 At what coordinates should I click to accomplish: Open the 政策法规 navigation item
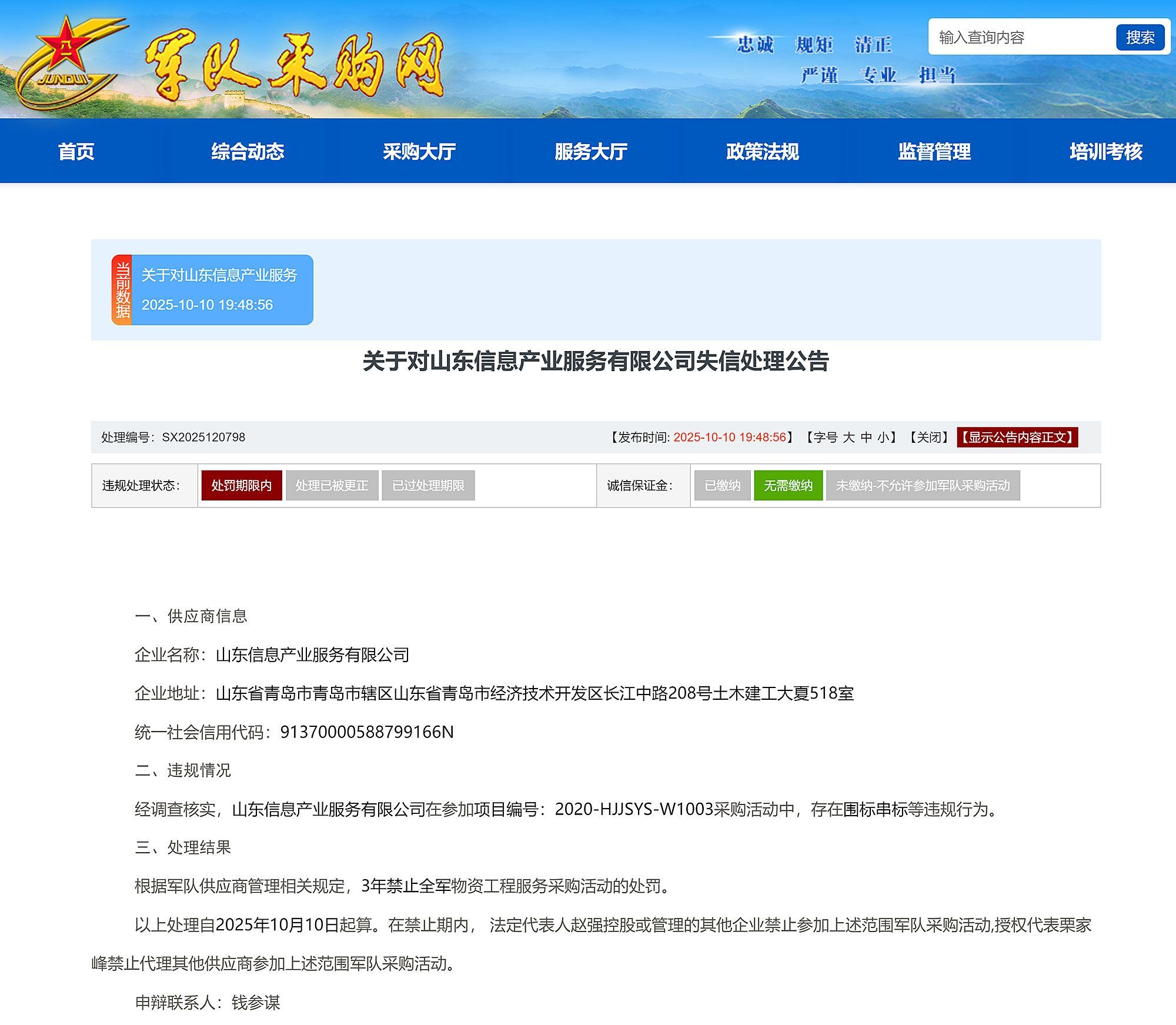coord(763,152)
